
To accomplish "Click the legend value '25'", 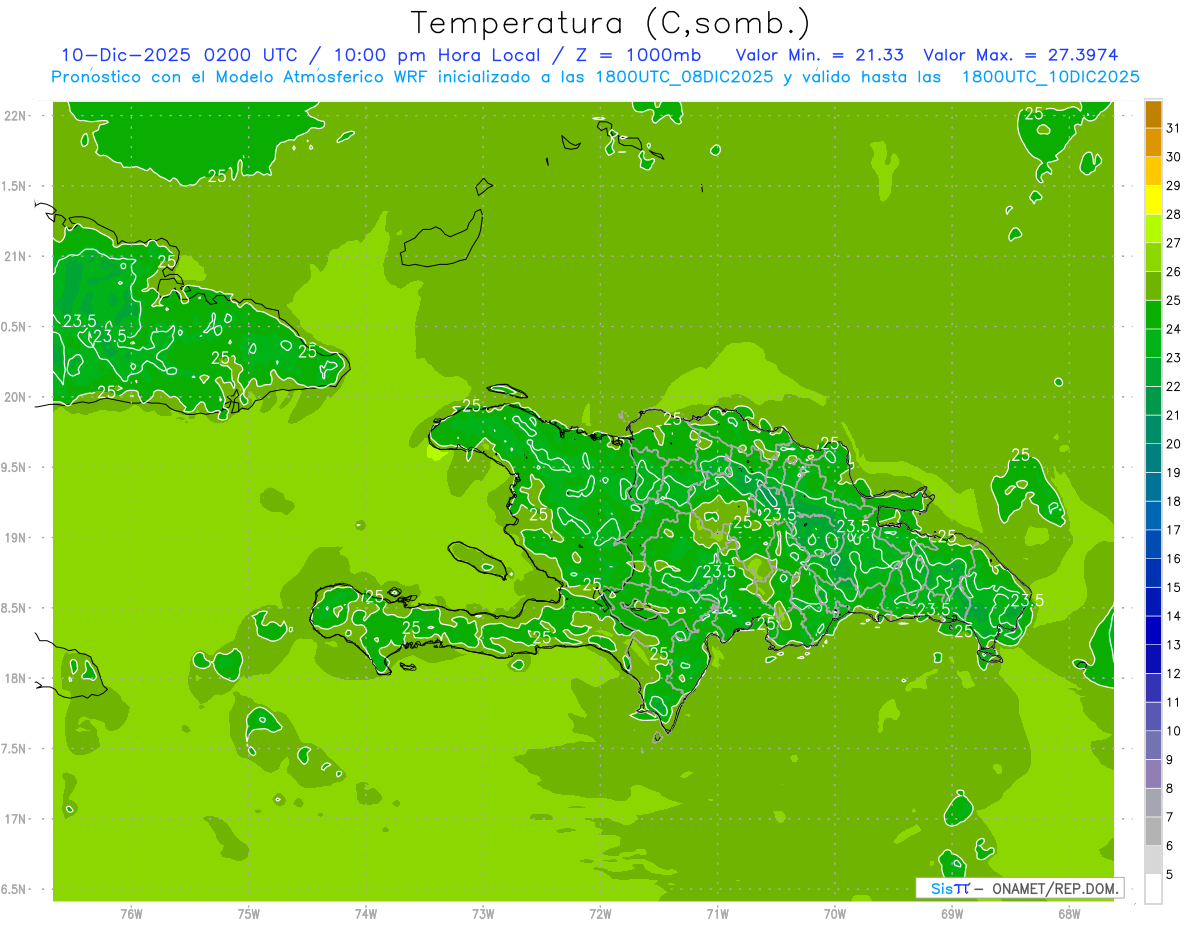I will tap(1173, 300).
